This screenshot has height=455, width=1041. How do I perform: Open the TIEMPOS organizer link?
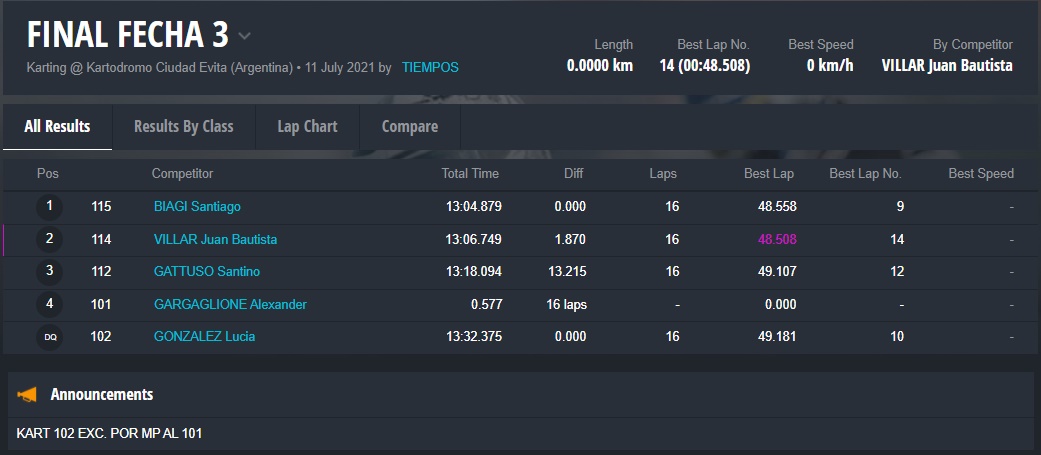[430, 68]
